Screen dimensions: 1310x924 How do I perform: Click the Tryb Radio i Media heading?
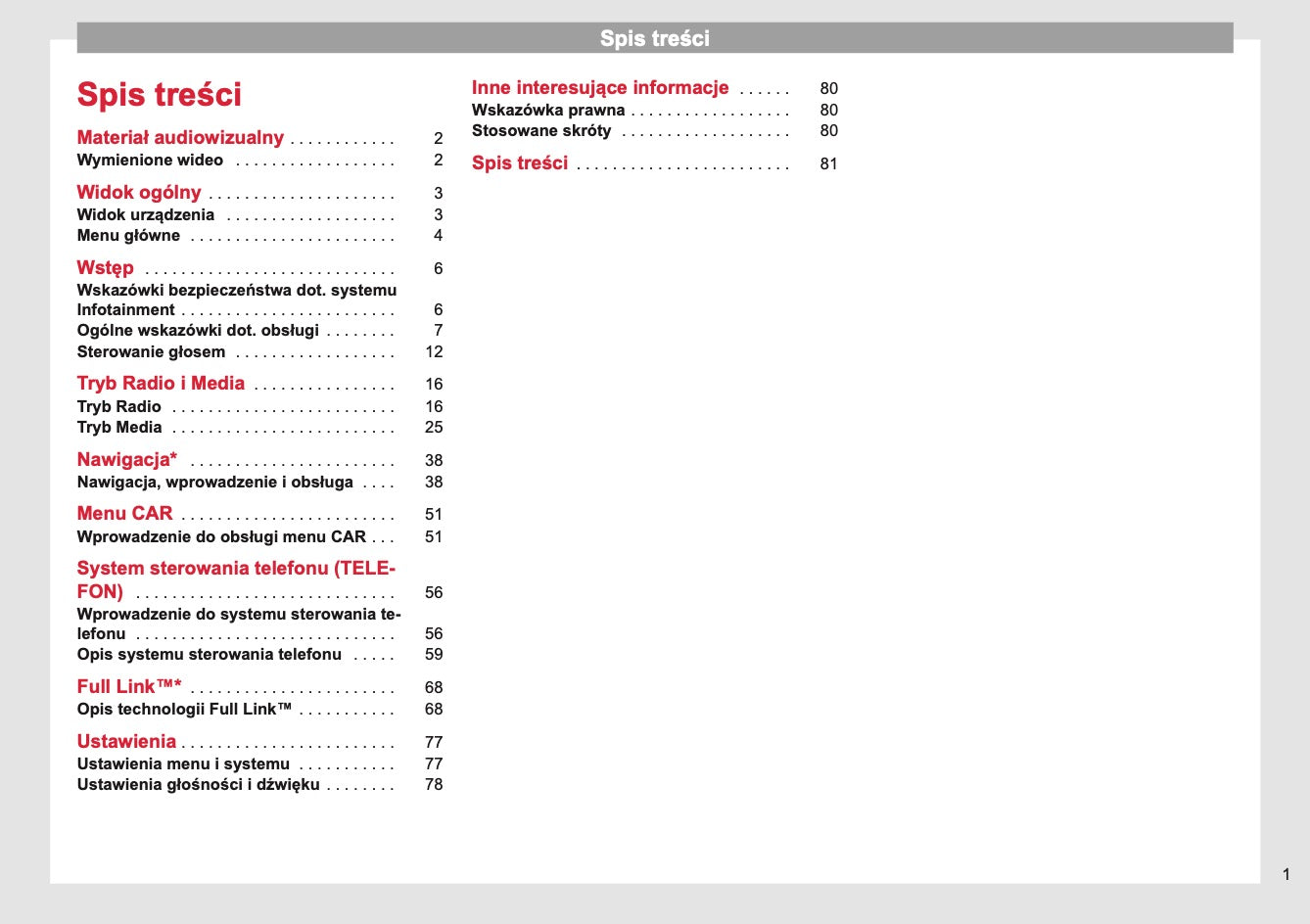[161, 384]
